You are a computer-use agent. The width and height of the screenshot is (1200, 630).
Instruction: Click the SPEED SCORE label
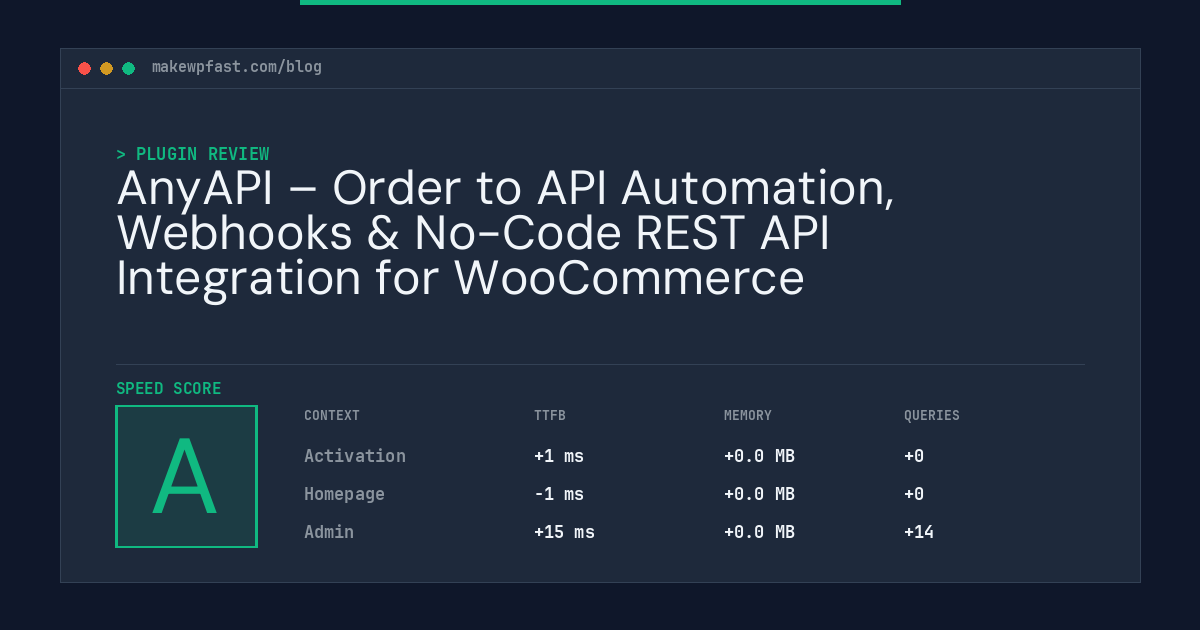[x=169, y=389]
